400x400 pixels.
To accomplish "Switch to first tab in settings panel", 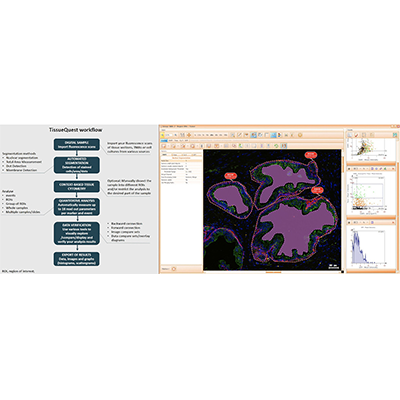I will (164, 154).
